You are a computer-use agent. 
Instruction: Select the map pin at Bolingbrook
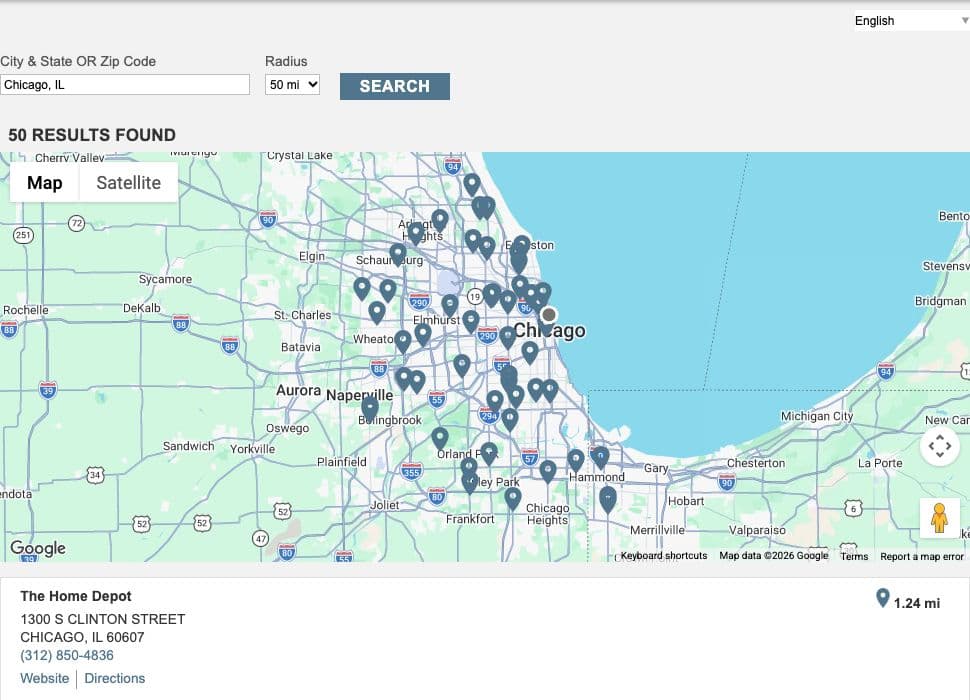click(370, 408)
